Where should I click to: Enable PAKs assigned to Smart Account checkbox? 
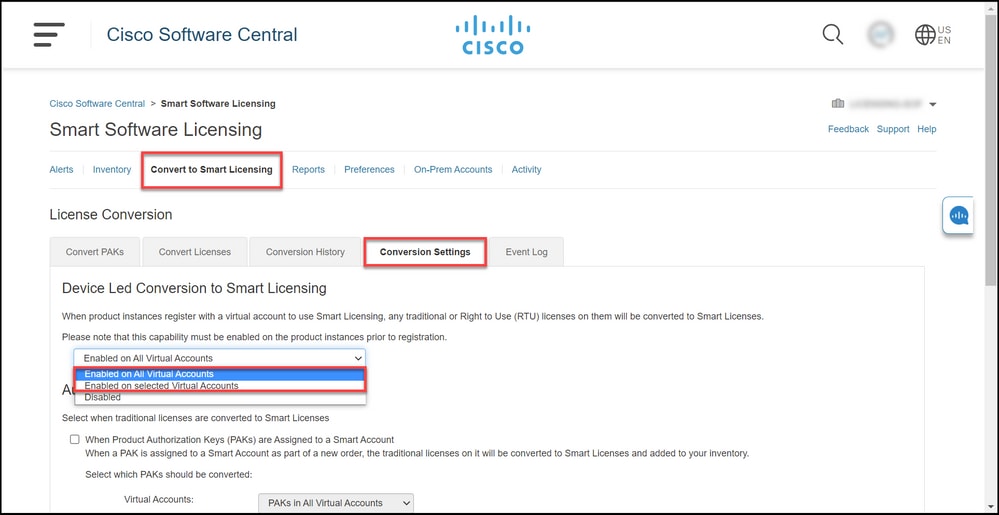coord(75,439)
